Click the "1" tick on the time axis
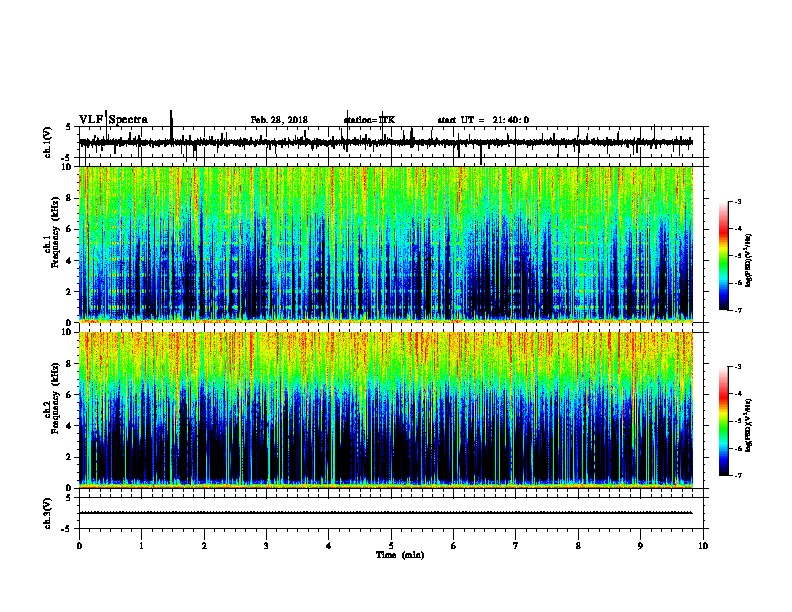Image resolution: width=792 pixels, height=612 pixels. tap(141, 546)
